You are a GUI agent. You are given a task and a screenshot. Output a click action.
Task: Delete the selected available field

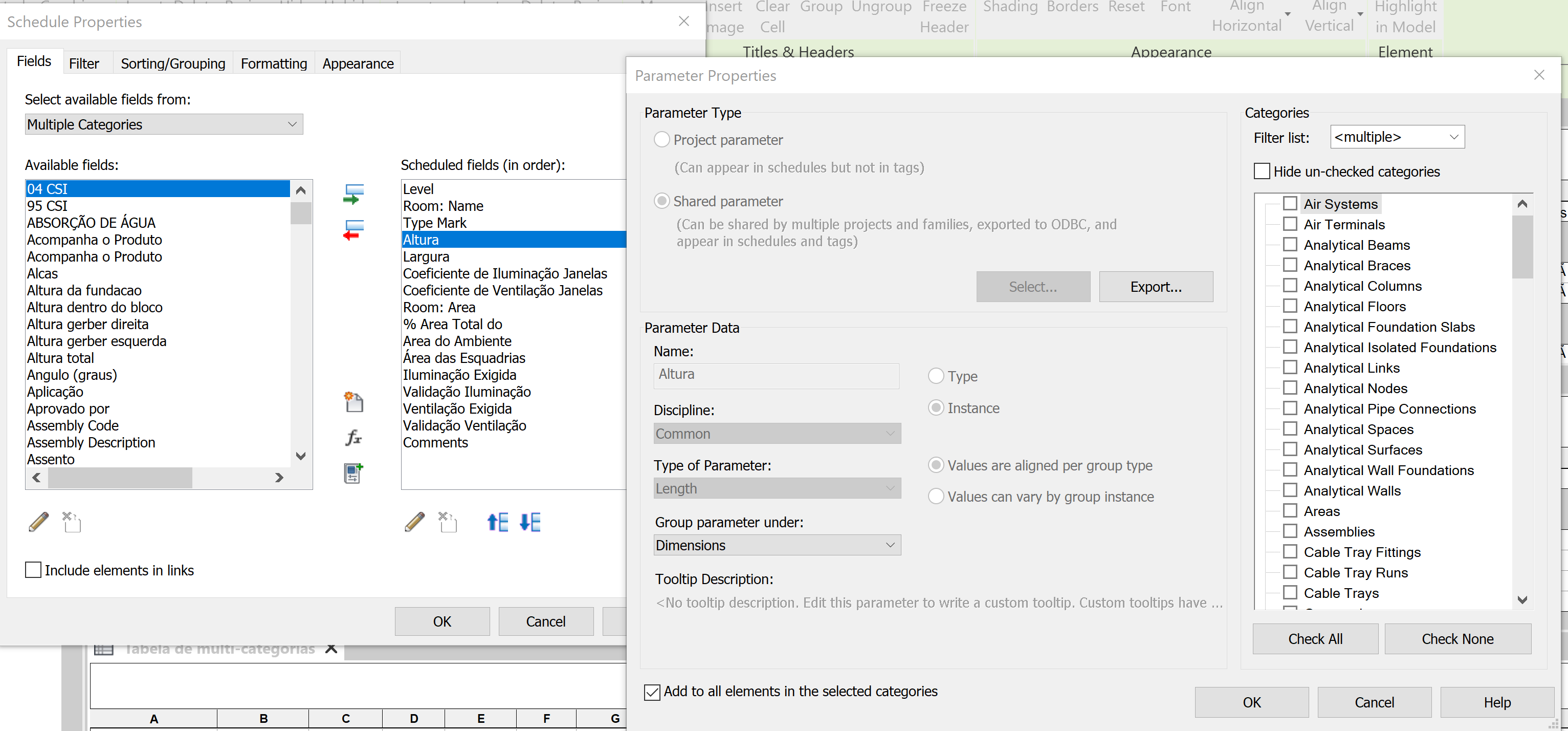[71, 522]
